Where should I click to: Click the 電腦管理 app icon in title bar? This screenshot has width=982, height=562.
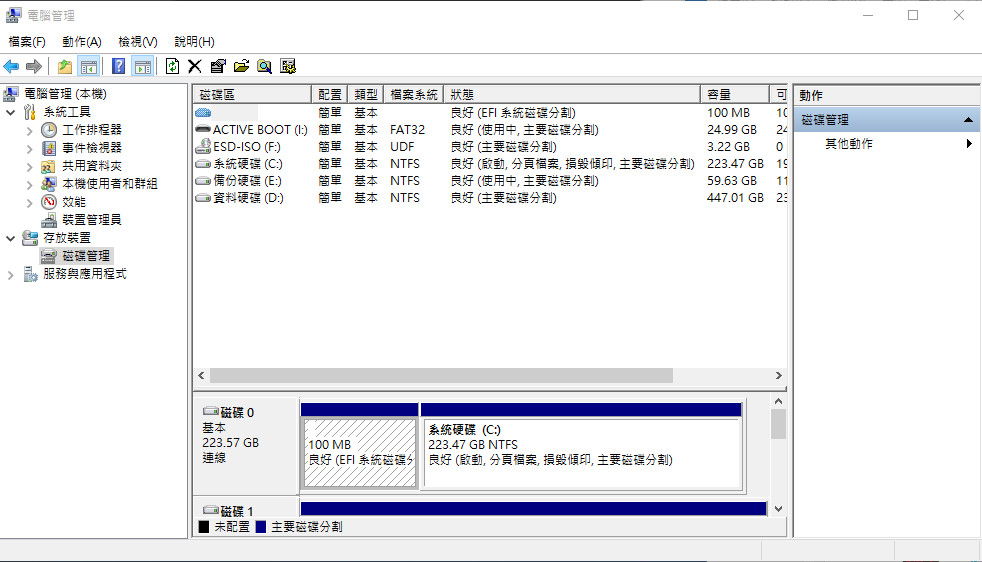(x=13, y=15)
